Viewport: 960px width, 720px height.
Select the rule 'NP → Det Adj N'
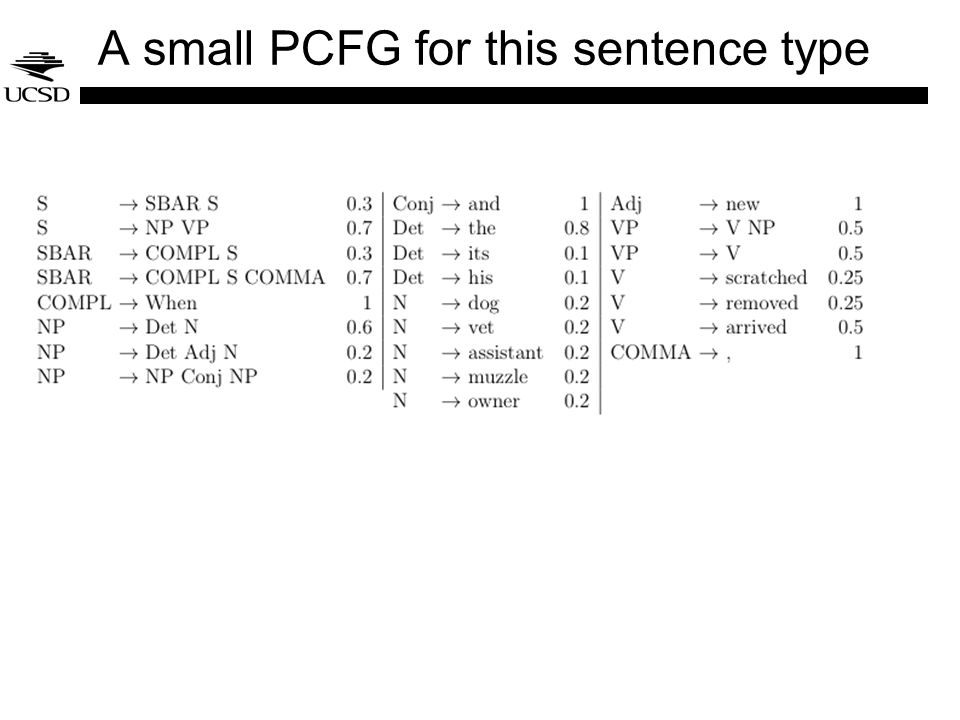click(204, 352)
